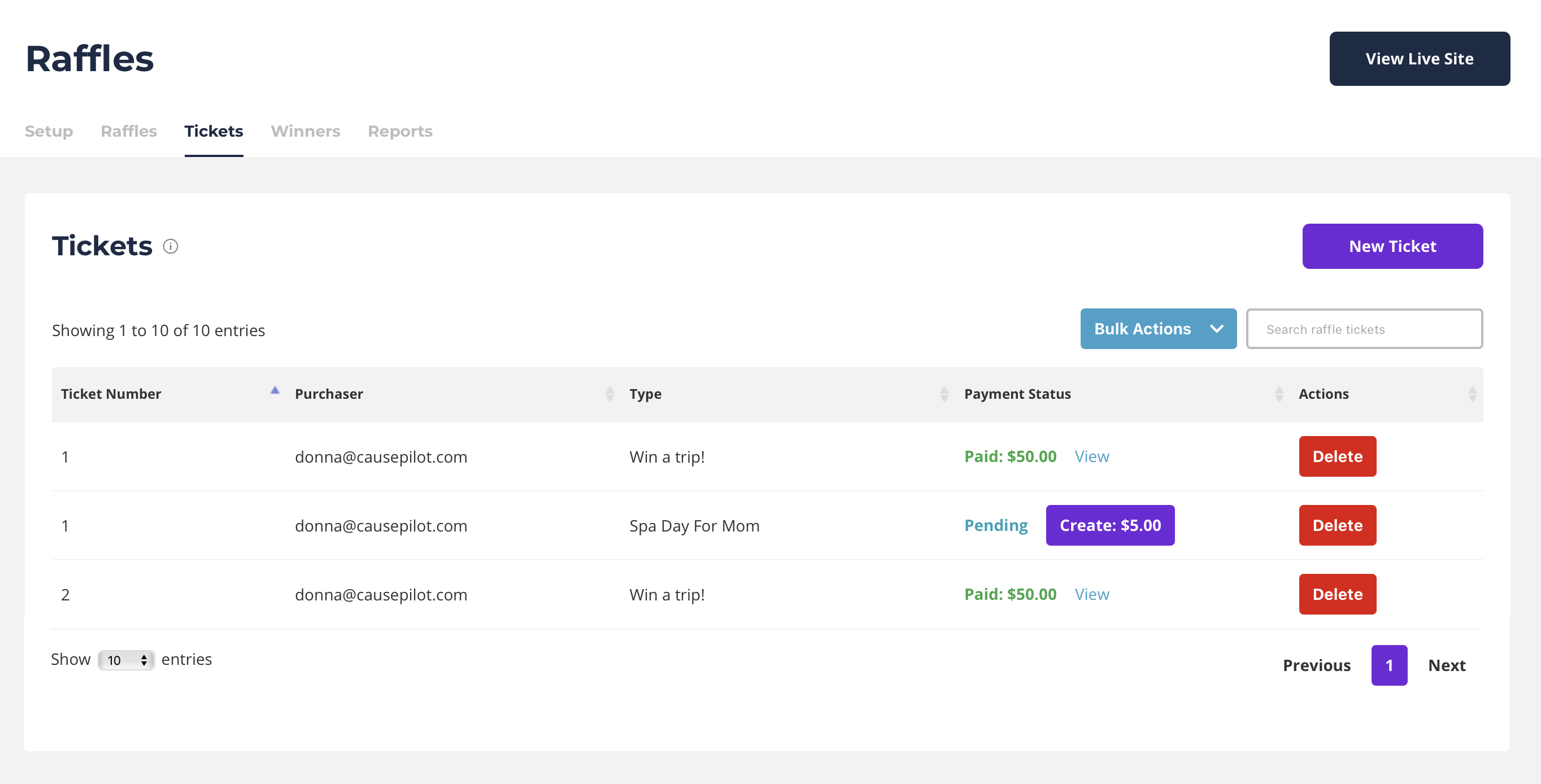Open the show entries count selector
1541x784 pixels.
(126, 660)
